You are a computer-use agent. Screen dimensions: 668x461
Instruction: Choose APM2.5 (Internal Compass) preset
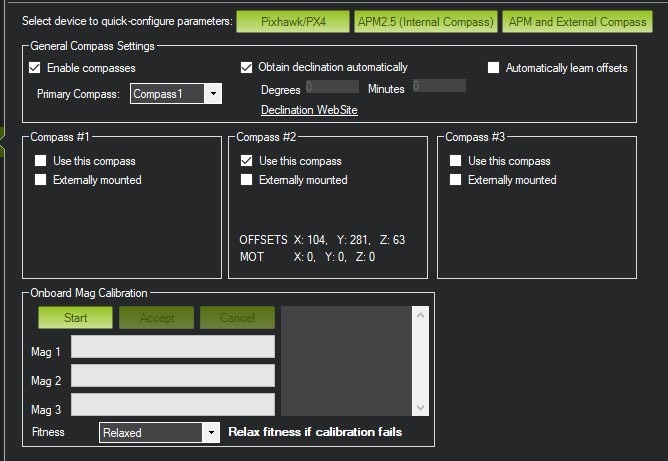(x=426, y=22)
